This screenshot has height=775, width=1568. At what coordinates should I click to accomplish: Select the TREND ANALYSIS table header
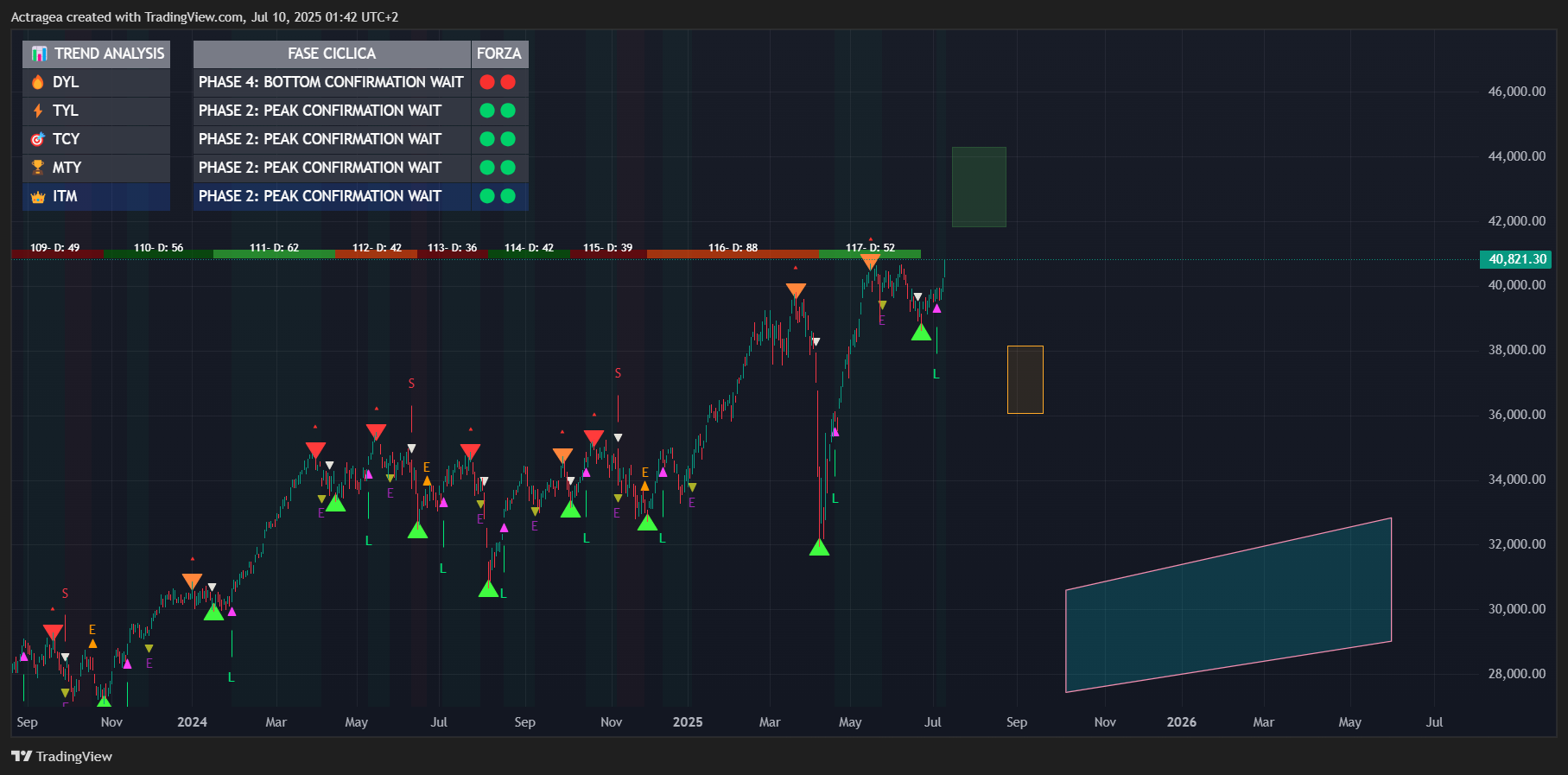(96, 54)
